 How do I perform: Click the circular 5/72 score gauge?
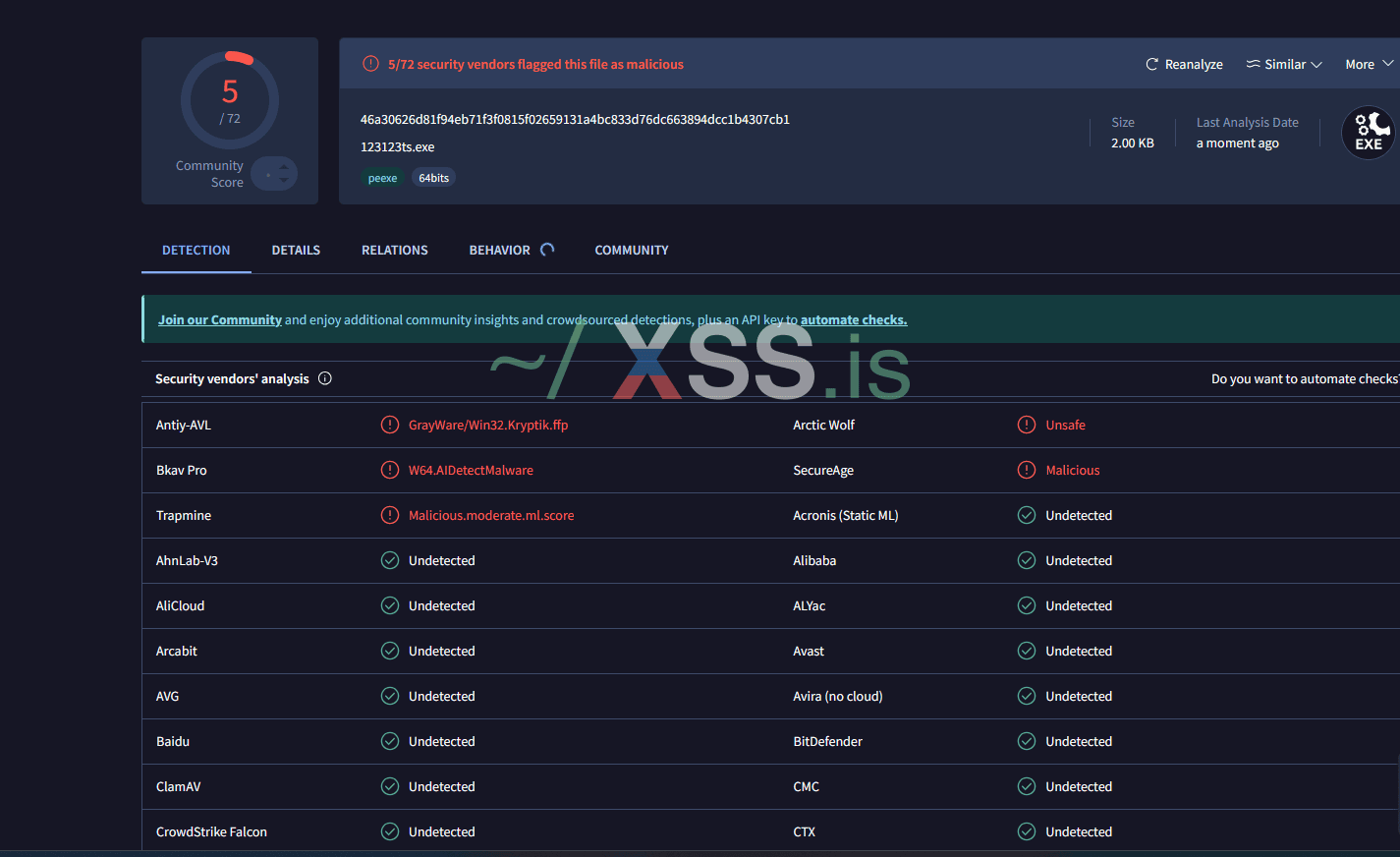point(229,99)
